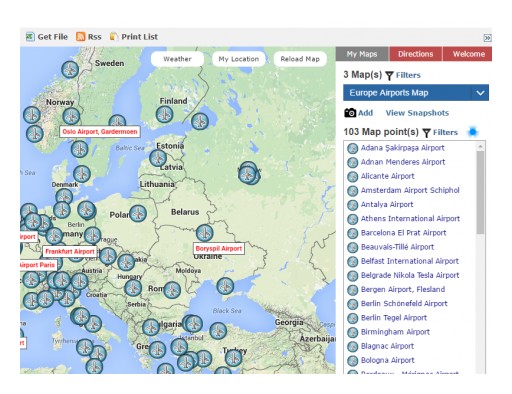Viewport: 512px width, 394px height.
Task: Click the icon next to Blagnac Airport
Action: 352,347
